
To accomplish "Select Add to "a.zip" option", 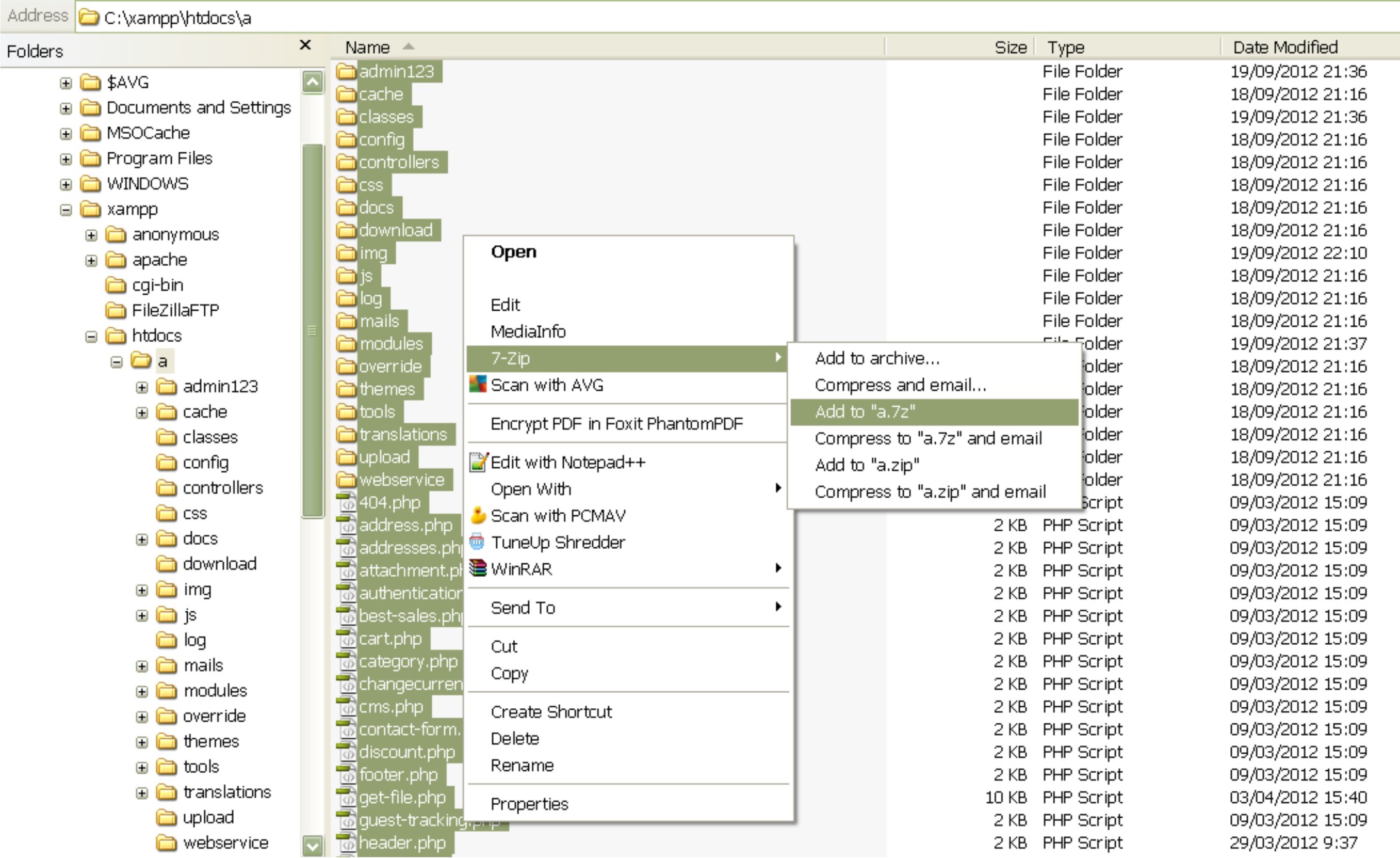I will [x=867, y=465].
